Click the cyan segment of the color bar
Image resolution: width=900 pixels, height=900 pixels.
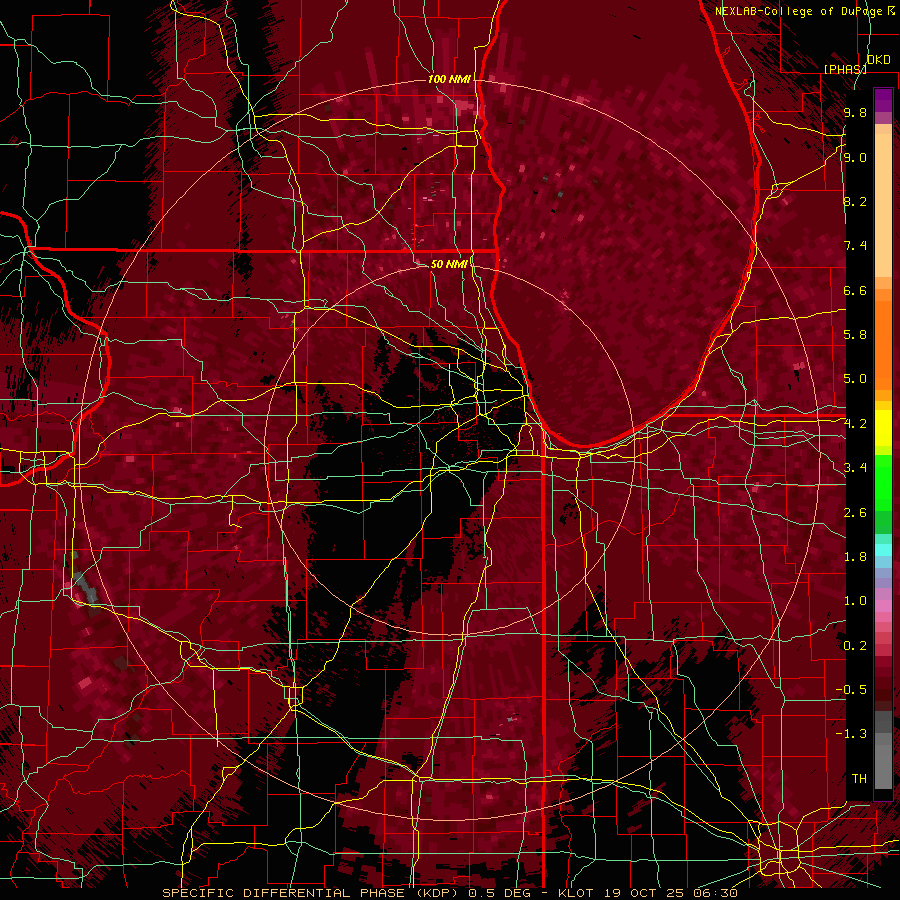tap(883, 550)
